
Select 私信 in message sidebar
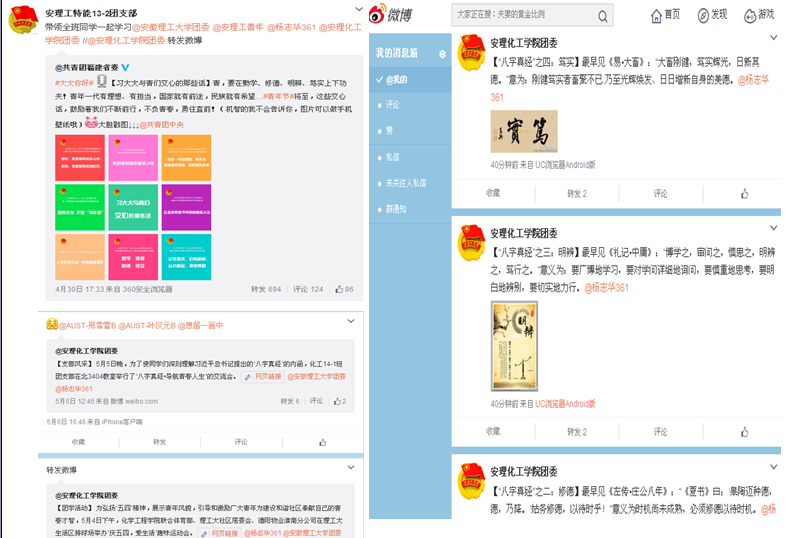(392, 157)
